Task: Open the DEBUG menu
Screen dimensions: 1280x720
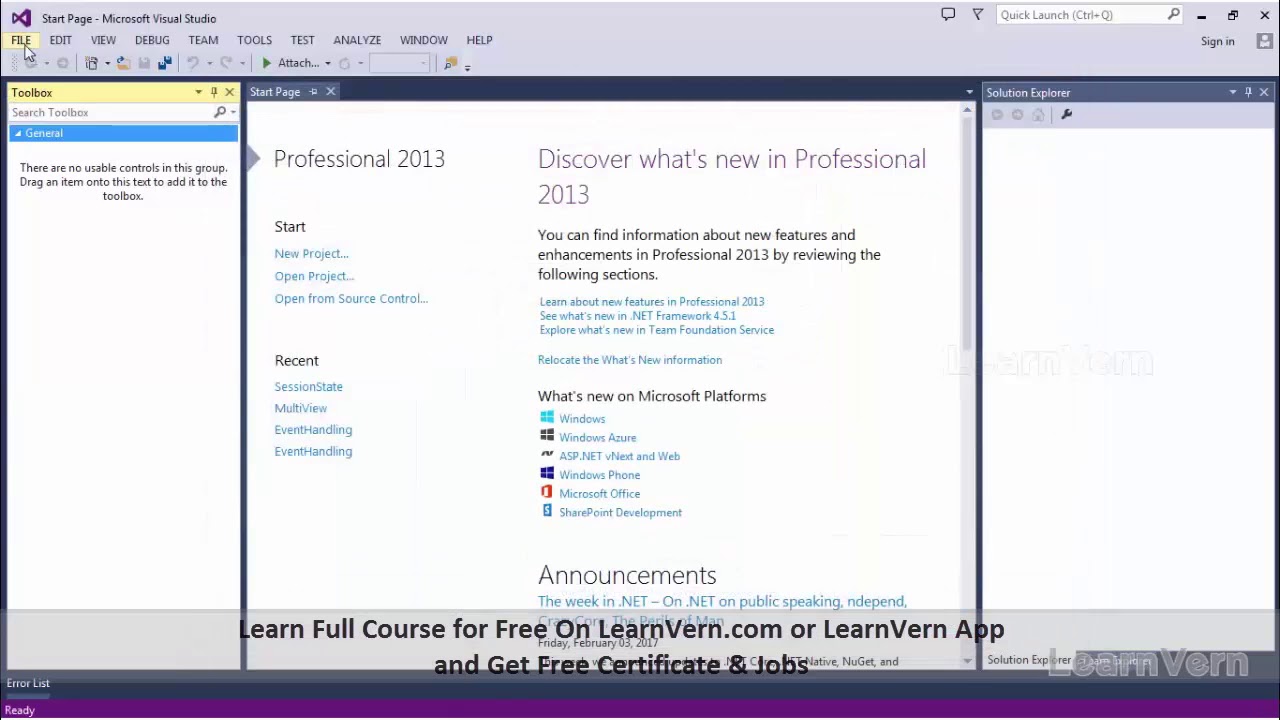Action: click(x=152, y=40)
